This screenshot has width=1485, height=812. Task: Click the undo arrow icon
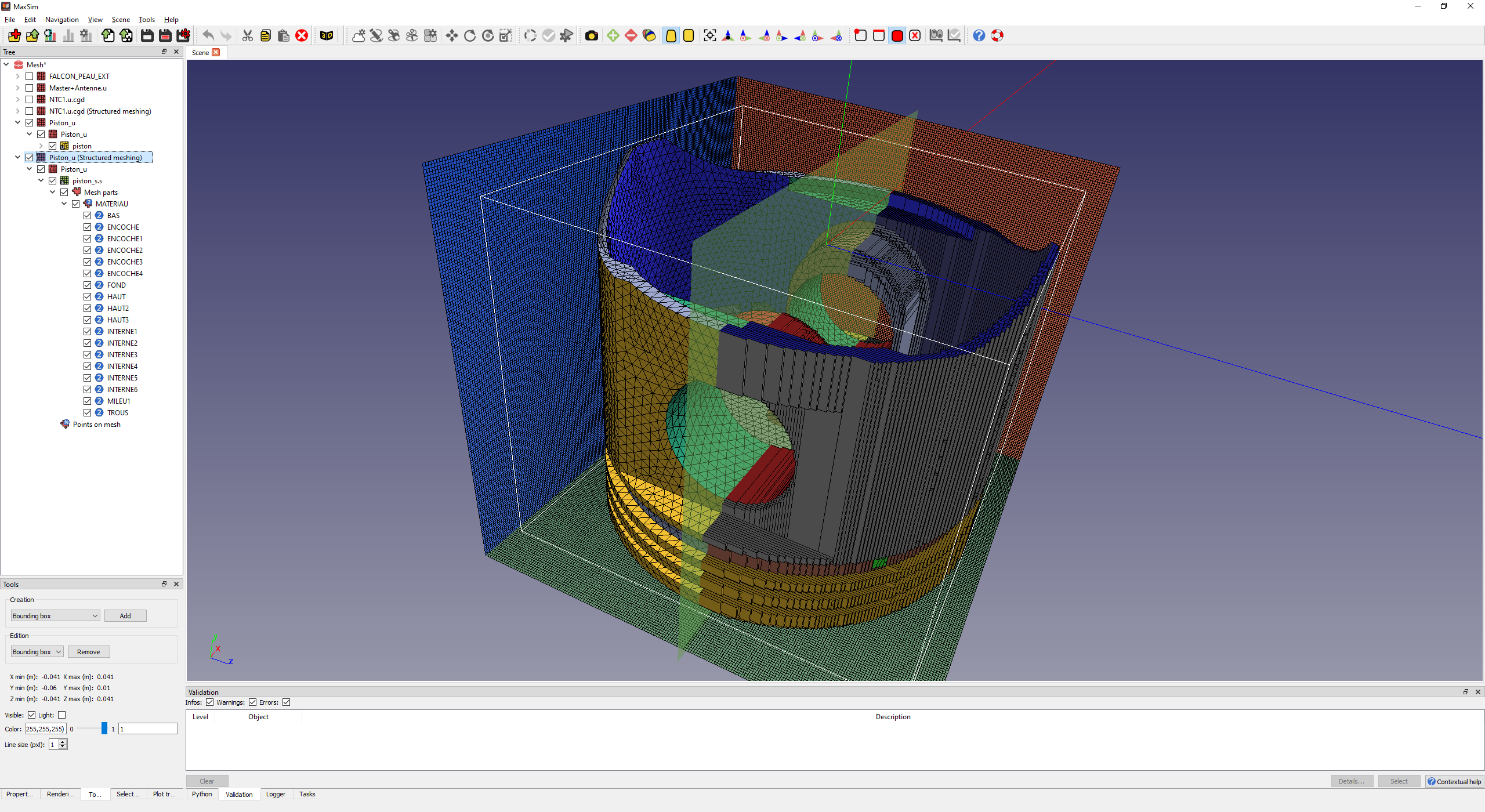pos(208,36)
